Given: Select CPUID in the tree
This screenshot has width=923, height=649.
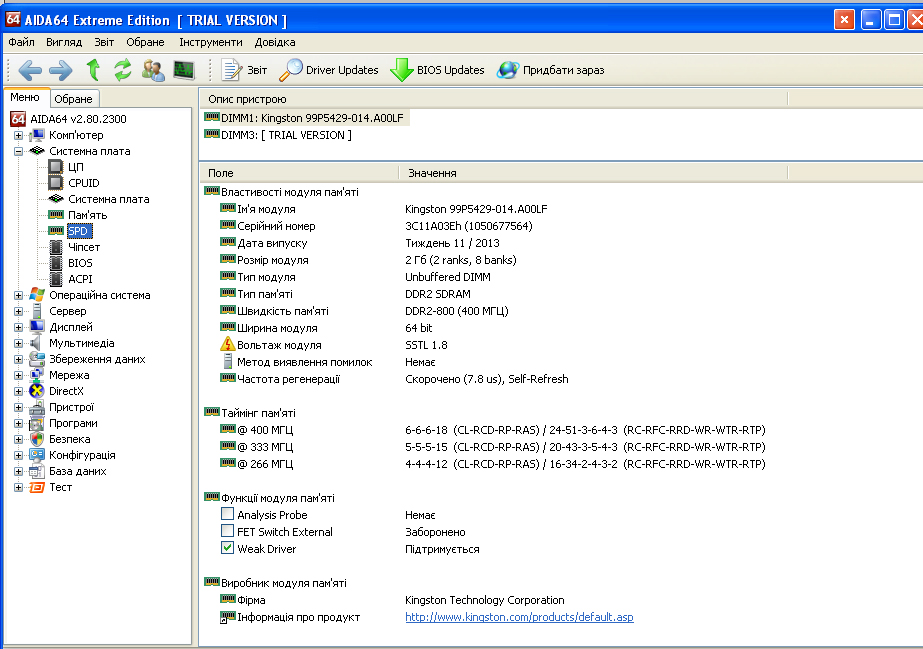Looking at the screenshot, I should pyautogui.click(x=84, y=183).
